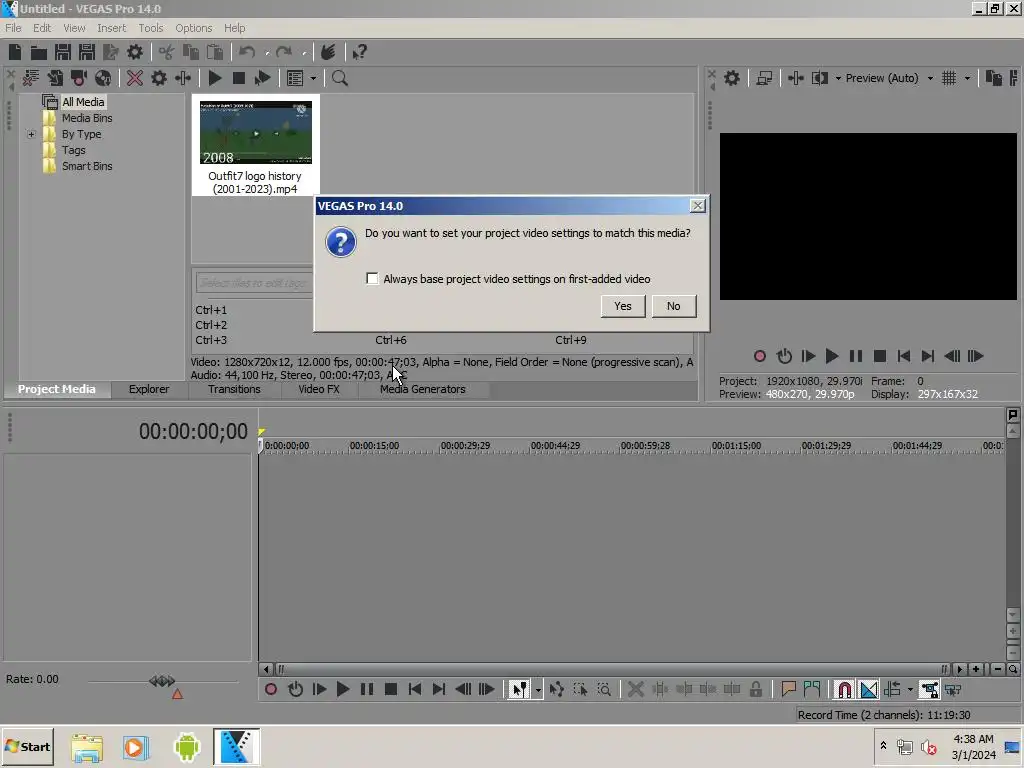1024x768 pixels.
Task: Click the Insert Marker icon
Action: pyautogui.click(x=789, y=690)
